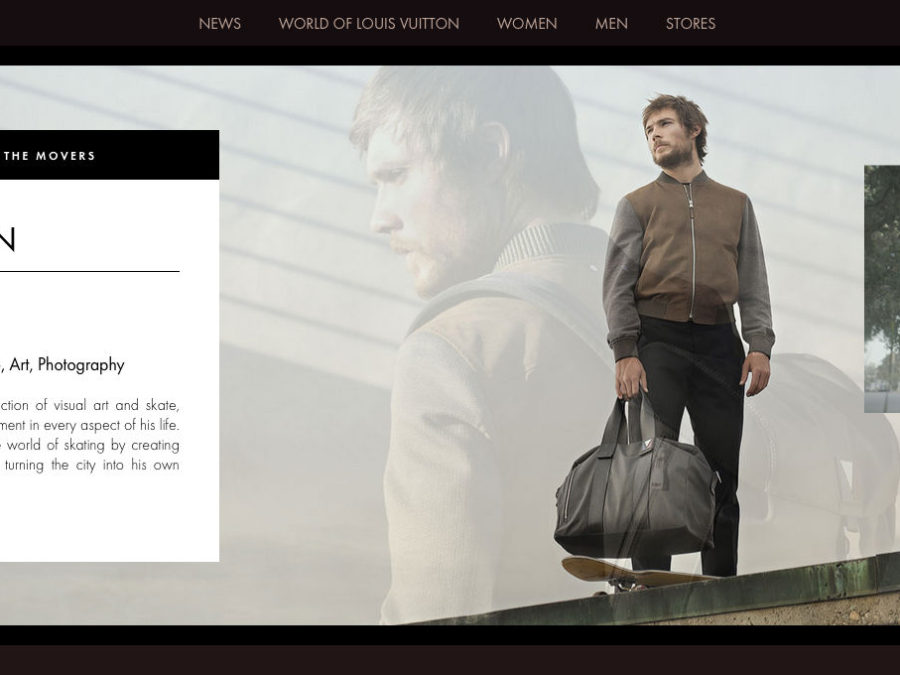Viewport: 900px width, 675px height.
Task: Click the large name heading above the line
Action: click(x=7, y=239)
